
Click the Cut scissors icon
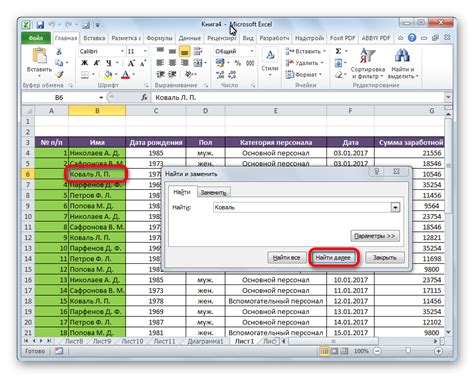pyautogui.click(x=59, y=51)
